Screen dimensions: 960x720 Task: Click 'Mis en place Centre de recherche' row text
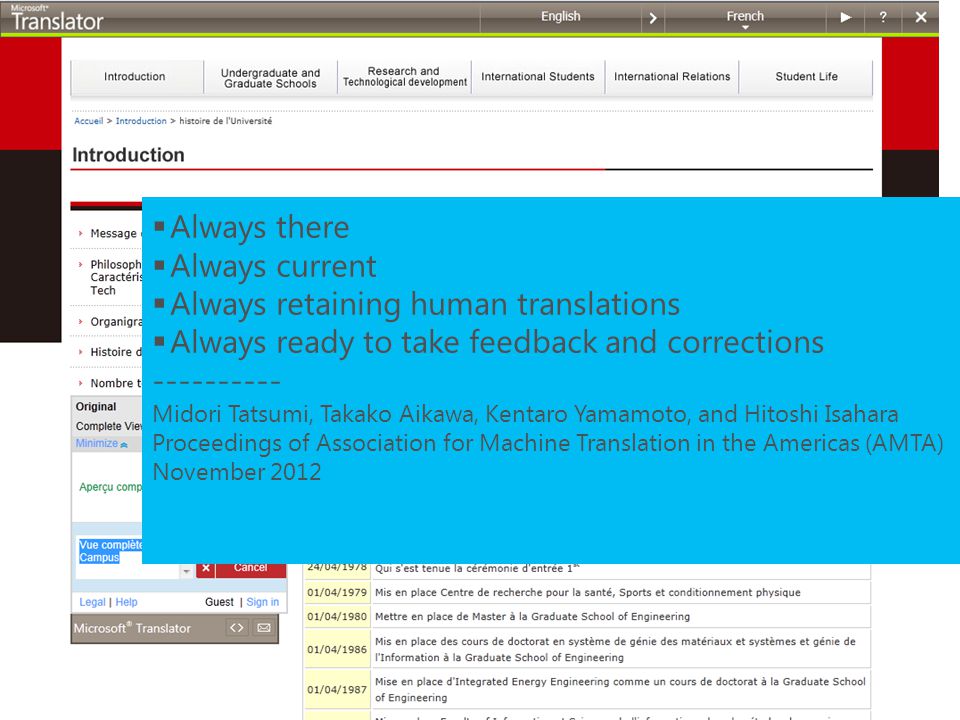pos(588,592)
